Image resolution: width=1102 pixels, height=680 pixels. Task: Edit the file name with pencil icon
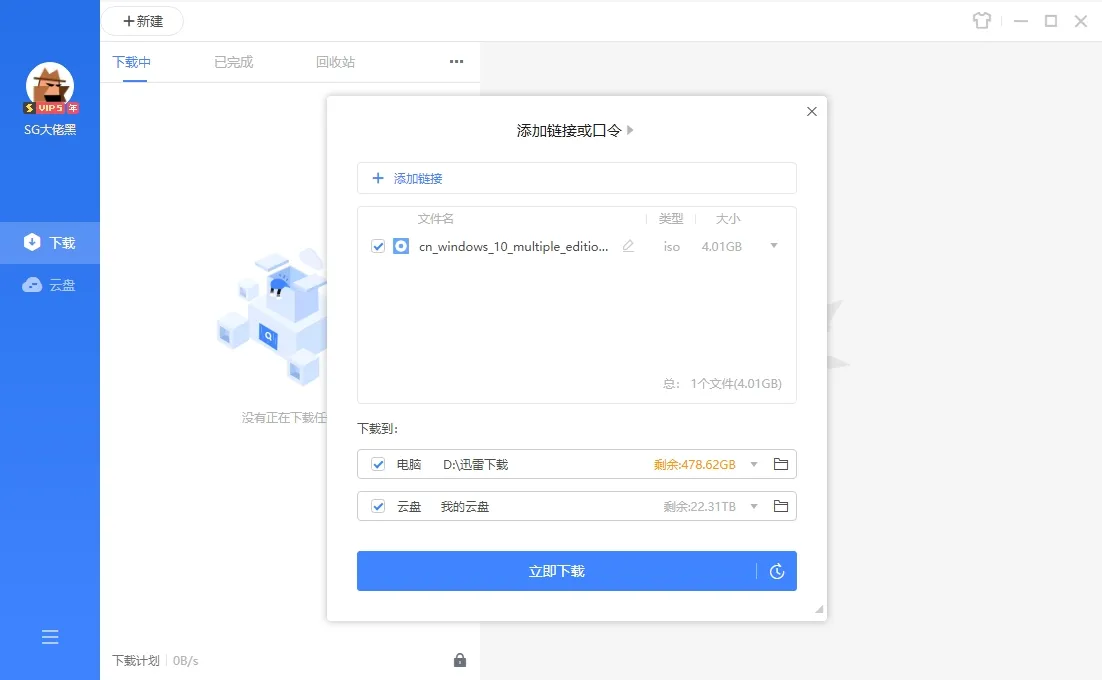(x=628, y=246)
